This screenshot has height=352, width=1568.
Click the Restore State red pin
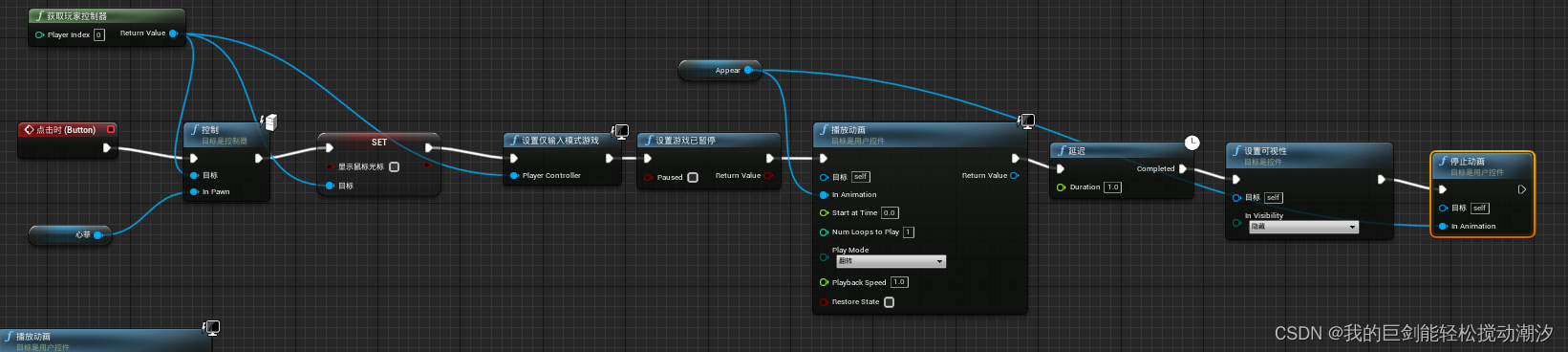(x=824, y=301)
